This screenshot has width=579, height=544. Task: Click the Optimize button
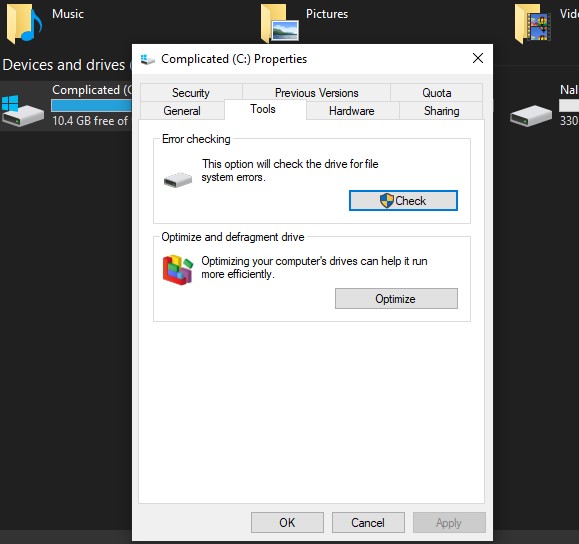click(x=396, y=298)
